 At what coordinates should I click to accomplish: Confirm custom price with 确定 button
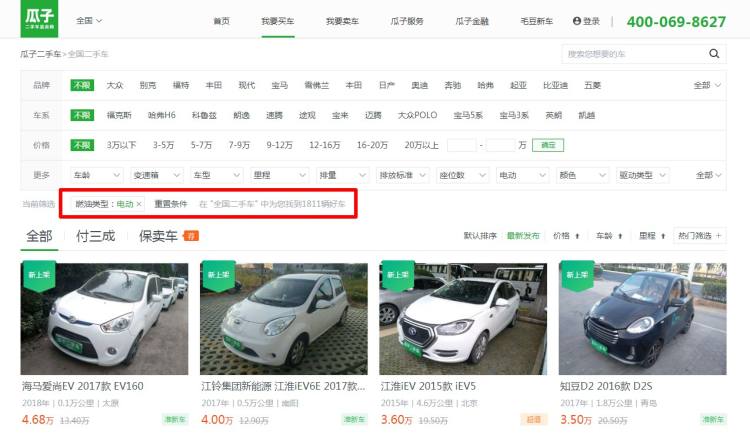tap(548, 145)
